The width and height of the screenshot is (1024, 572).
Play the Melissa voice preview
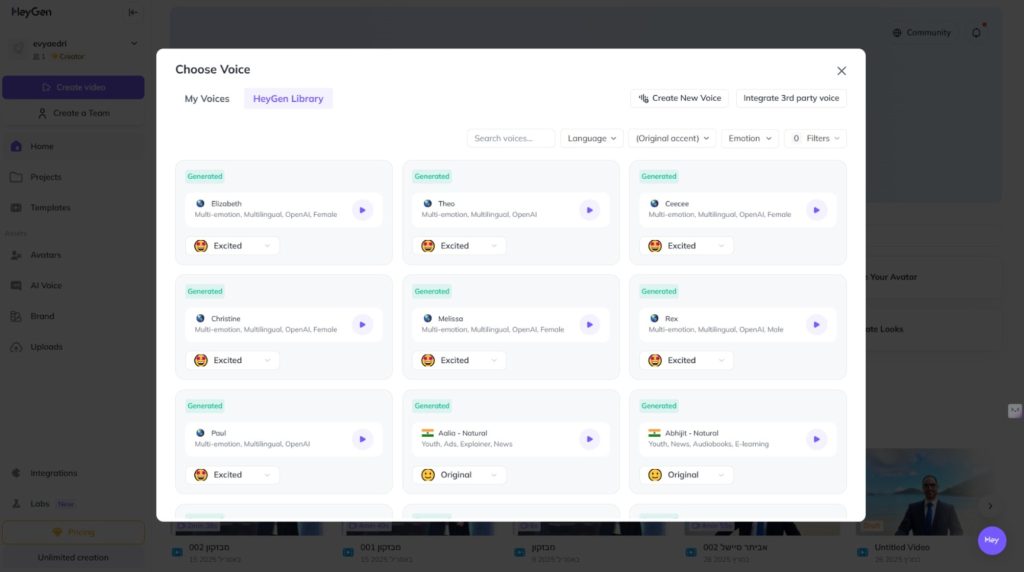point(590,325)
